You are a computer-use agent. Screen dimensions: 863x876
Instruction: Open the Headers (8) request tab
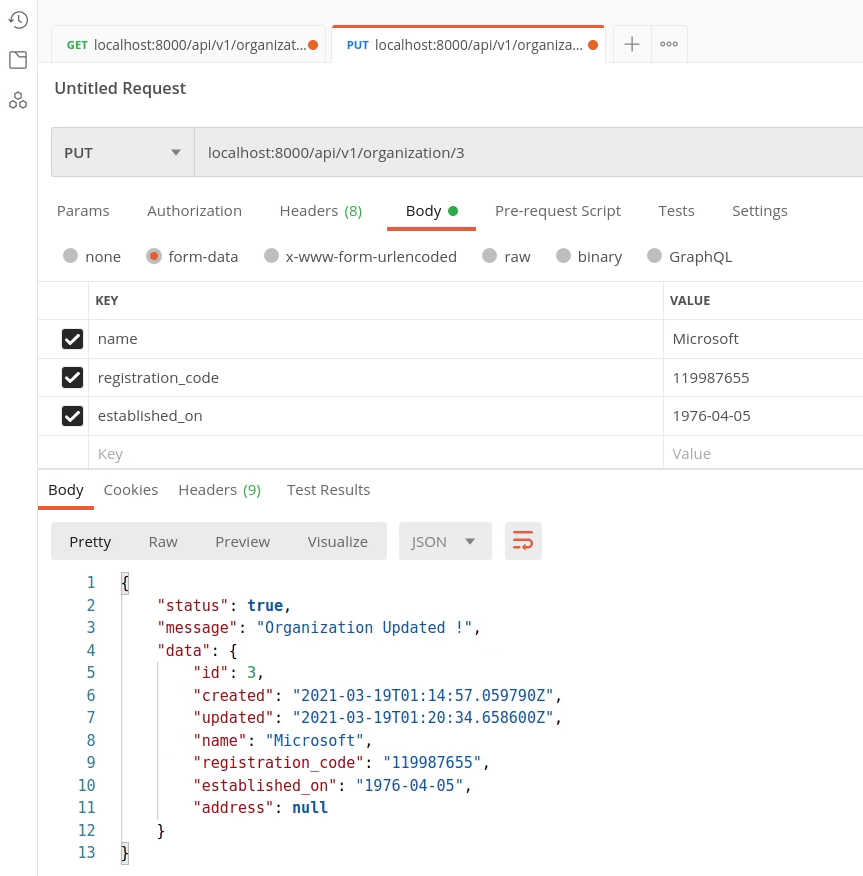[x=320, y=211]
